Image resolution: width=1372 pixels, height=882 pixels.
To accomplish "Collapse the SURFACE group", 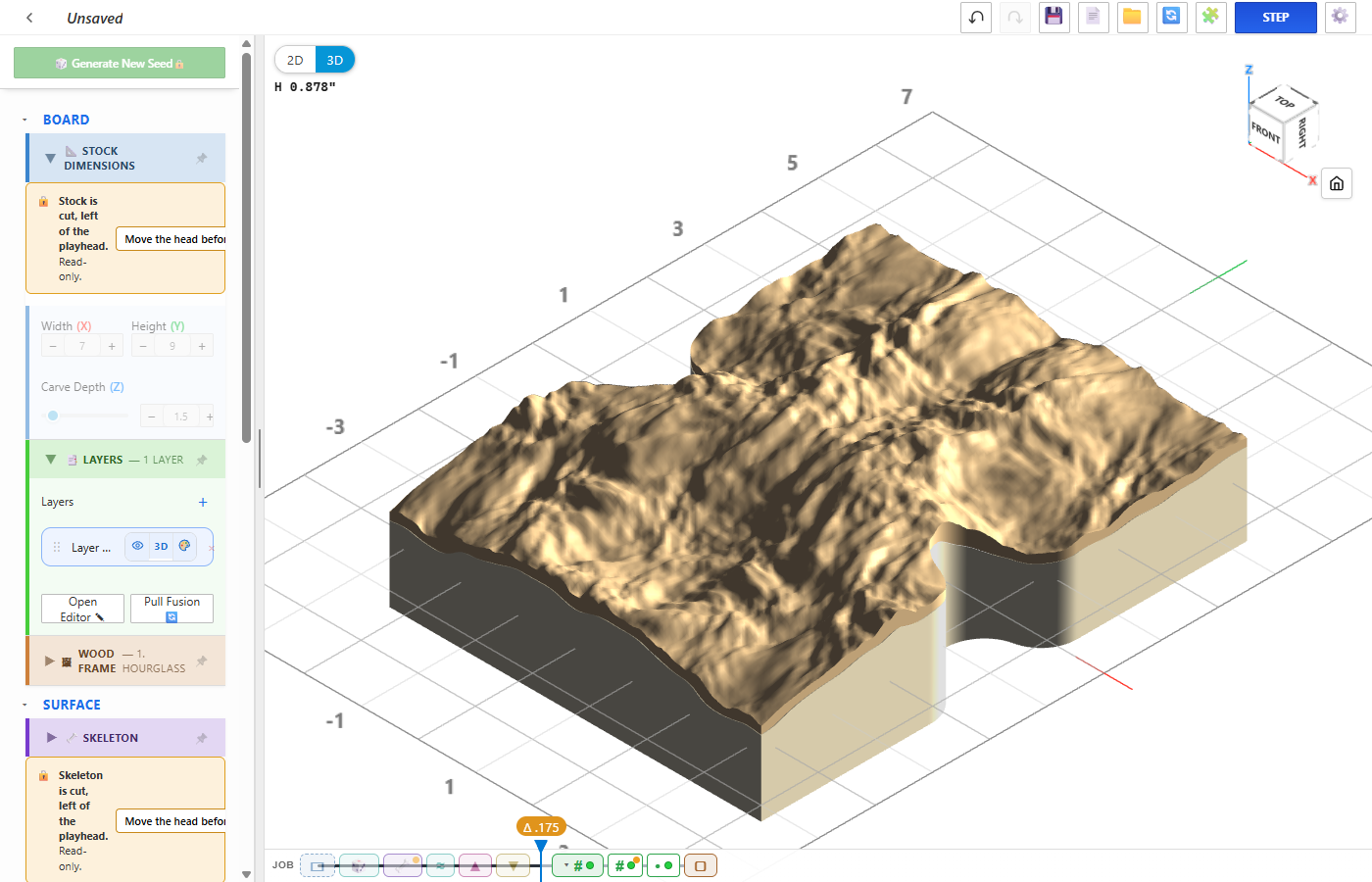I will [24, 705].
